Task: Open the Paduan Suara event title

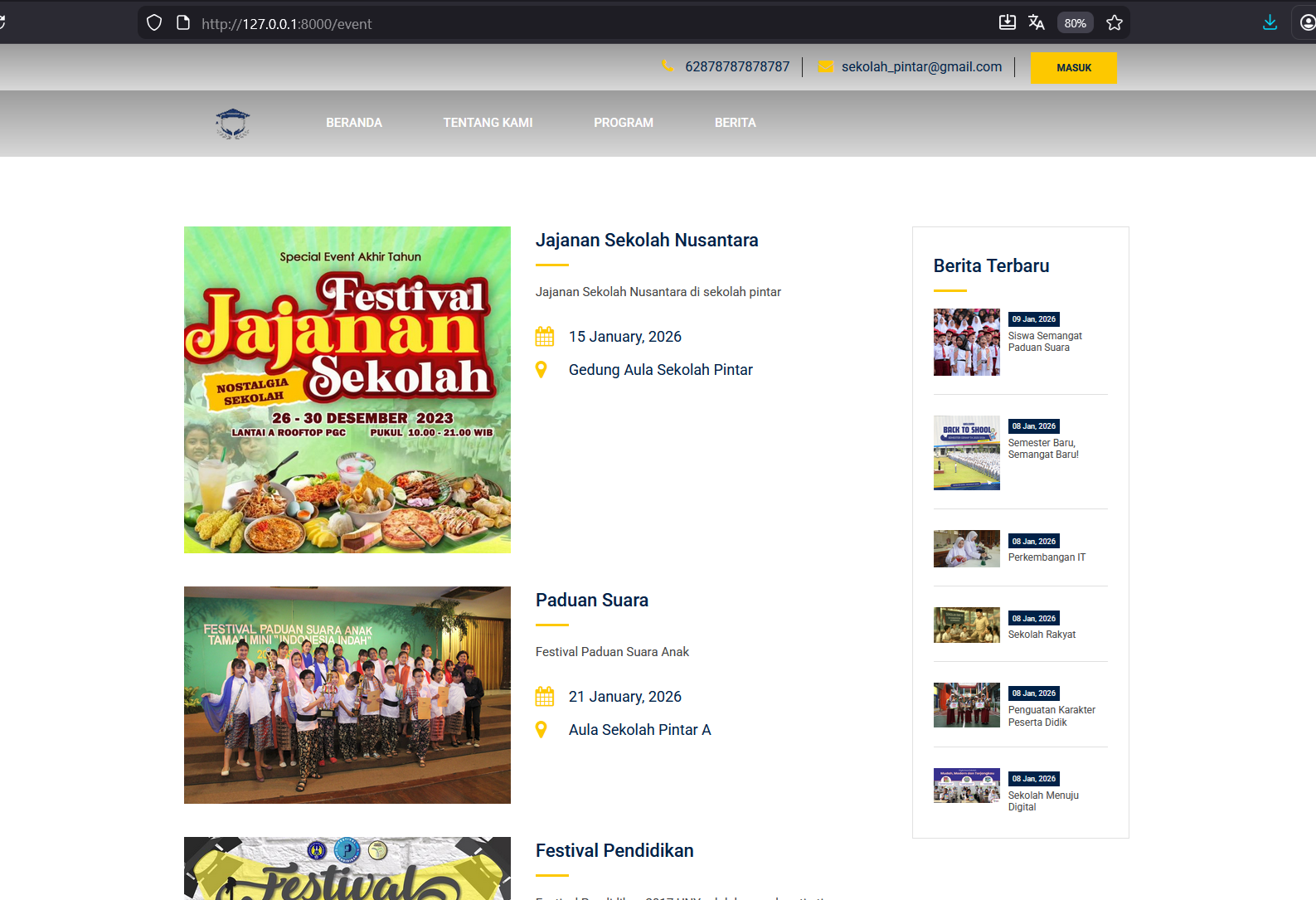Action: tap(592, 601)
